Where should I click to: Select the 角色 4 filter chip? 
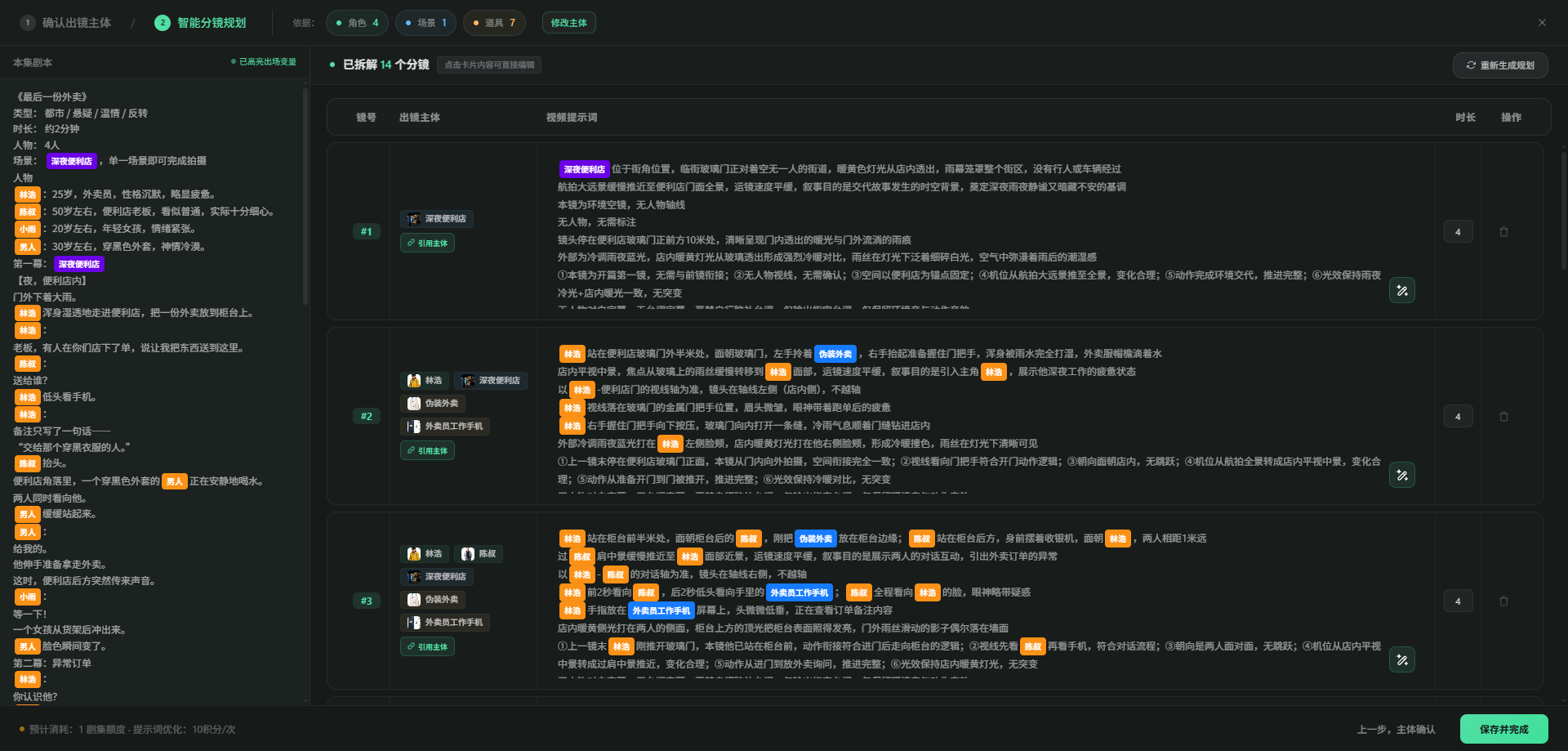(357, 23)
